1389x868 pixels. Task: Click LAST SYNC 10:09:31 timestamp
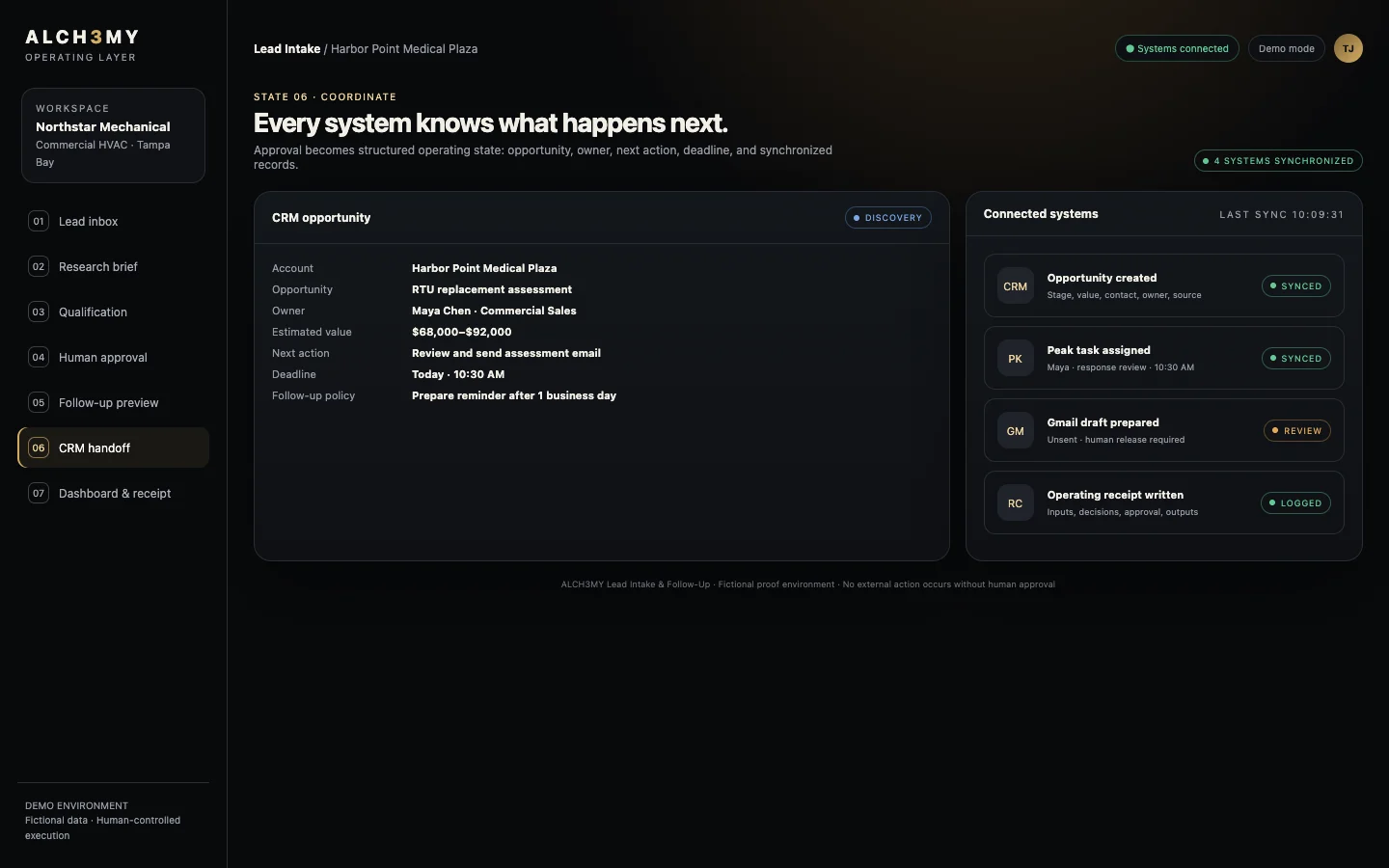pos(1281,215)
